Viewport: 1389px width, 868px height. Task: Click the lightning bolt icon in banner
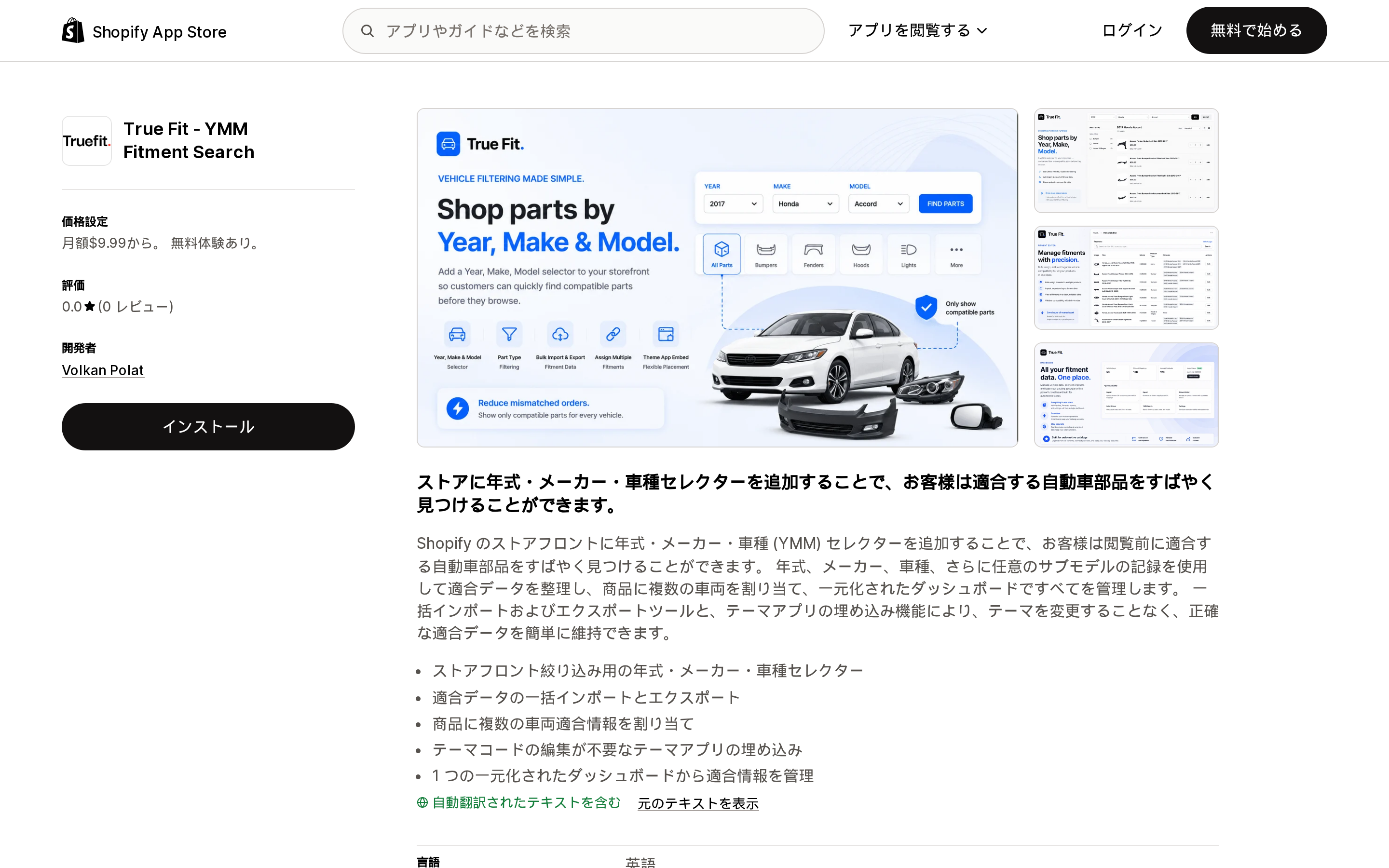pos(457,409)
